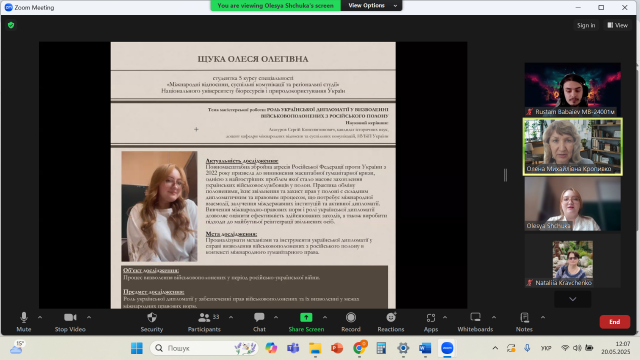Open the Chat panel
The height and width of the screenshot is (360, 640).
pos(259,322)
